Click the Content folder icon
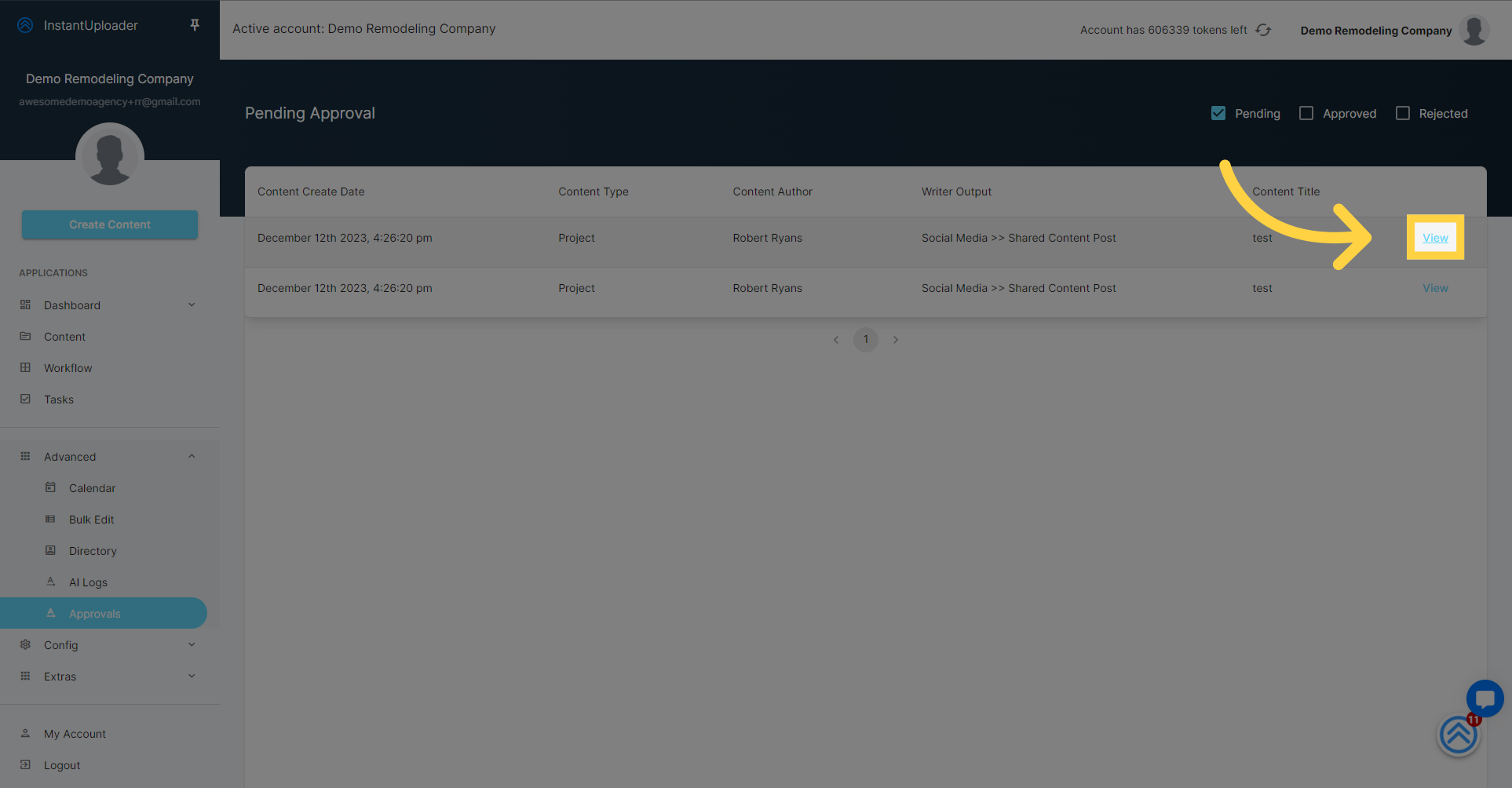This screenshot has width=1512, height=788. (25, 336)
